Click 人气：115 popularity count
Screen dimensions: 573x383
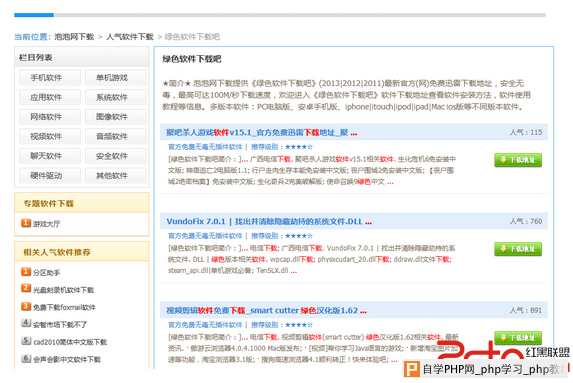[526, 132]
